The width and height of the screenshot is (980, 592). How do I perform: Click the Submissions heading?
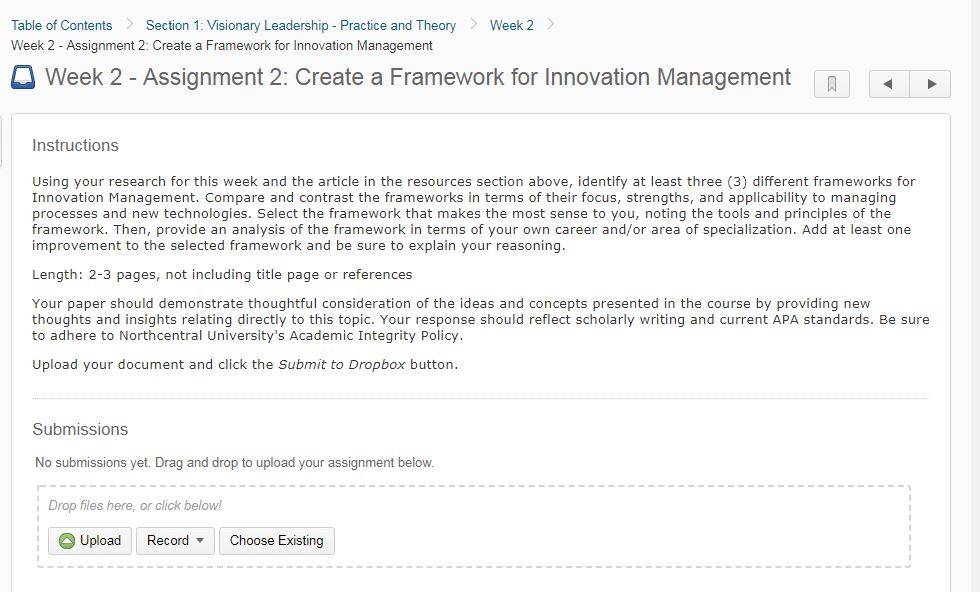pos(80,429)
